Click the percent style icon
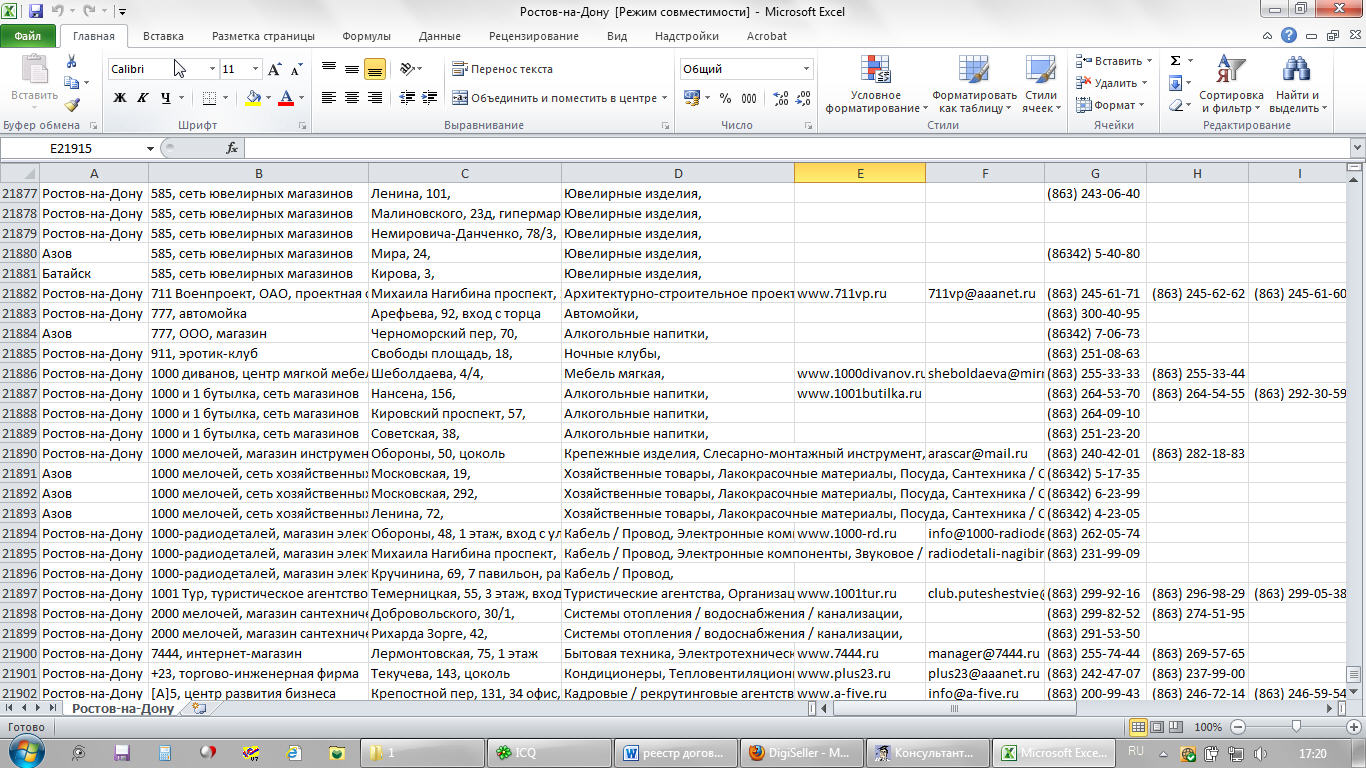This screenshot has width=1366, height=768. tap(725, 98)
